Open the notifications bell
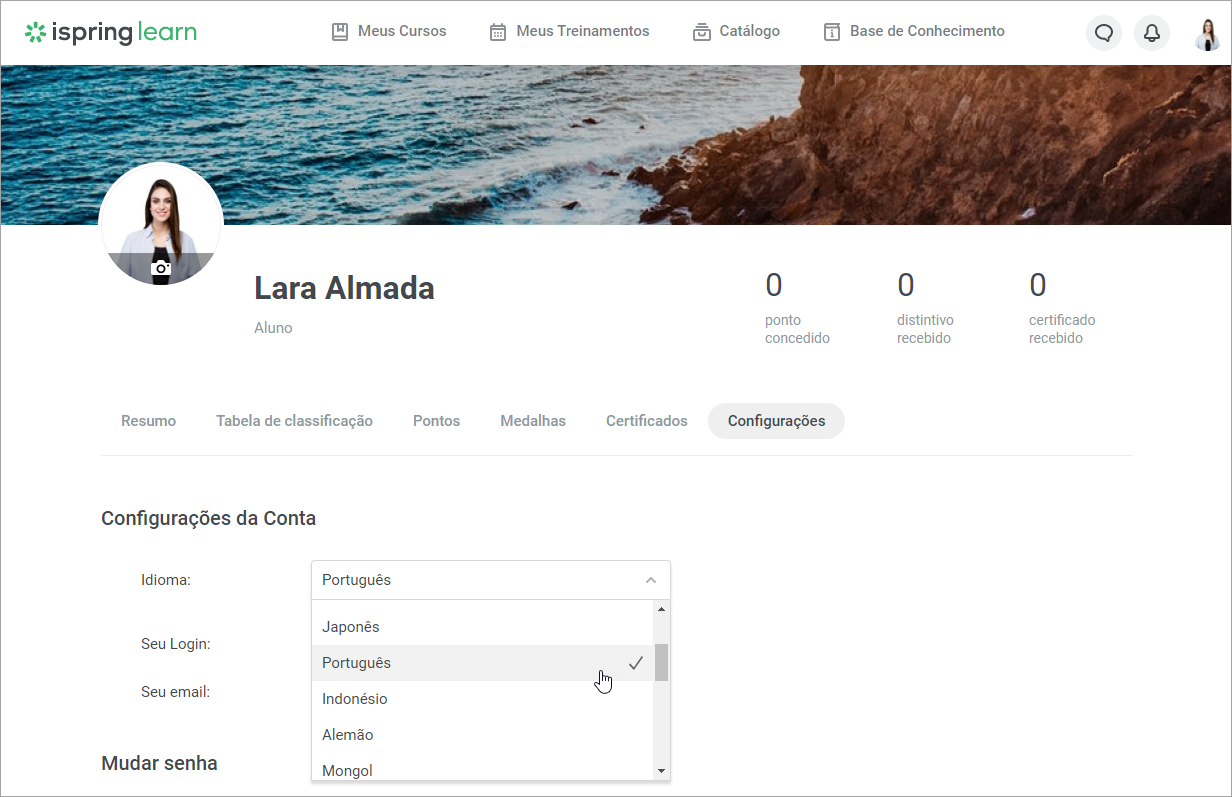The height and width of the screenshot is (797, 1232). tap(1152, 33)
